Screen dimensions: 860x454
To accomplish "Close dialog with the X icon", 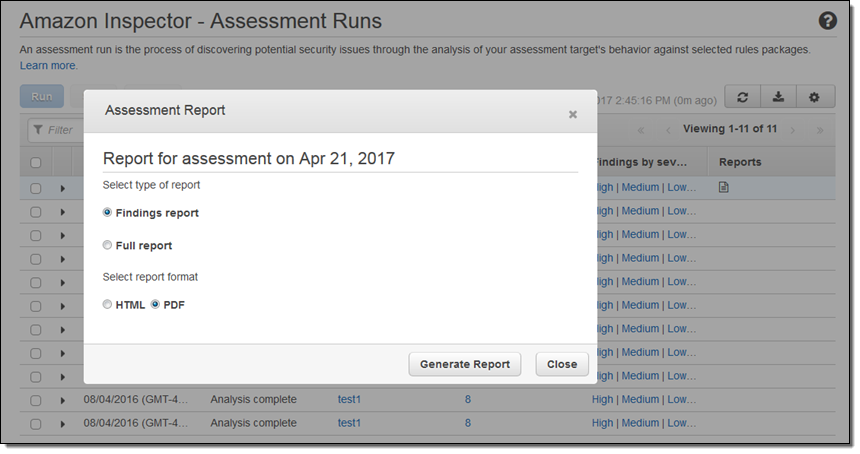I will click(x=573, y=114).
